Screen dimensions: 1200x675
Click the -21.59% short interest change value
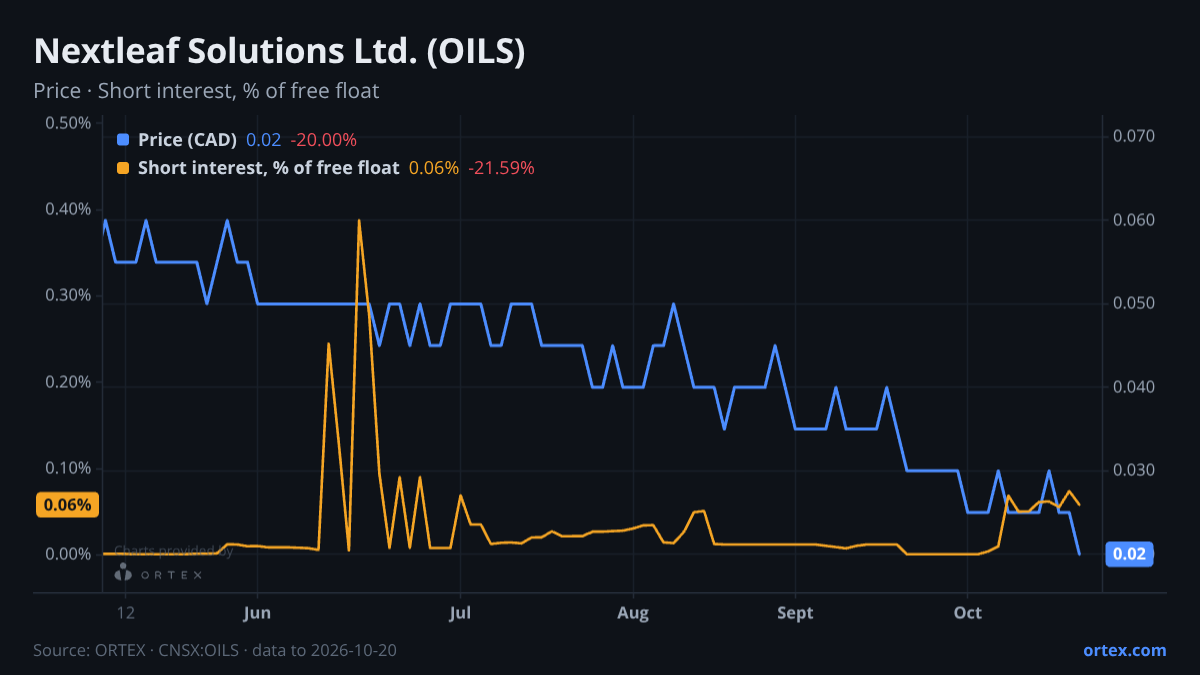pyautogui.click(x=501, y=168)
